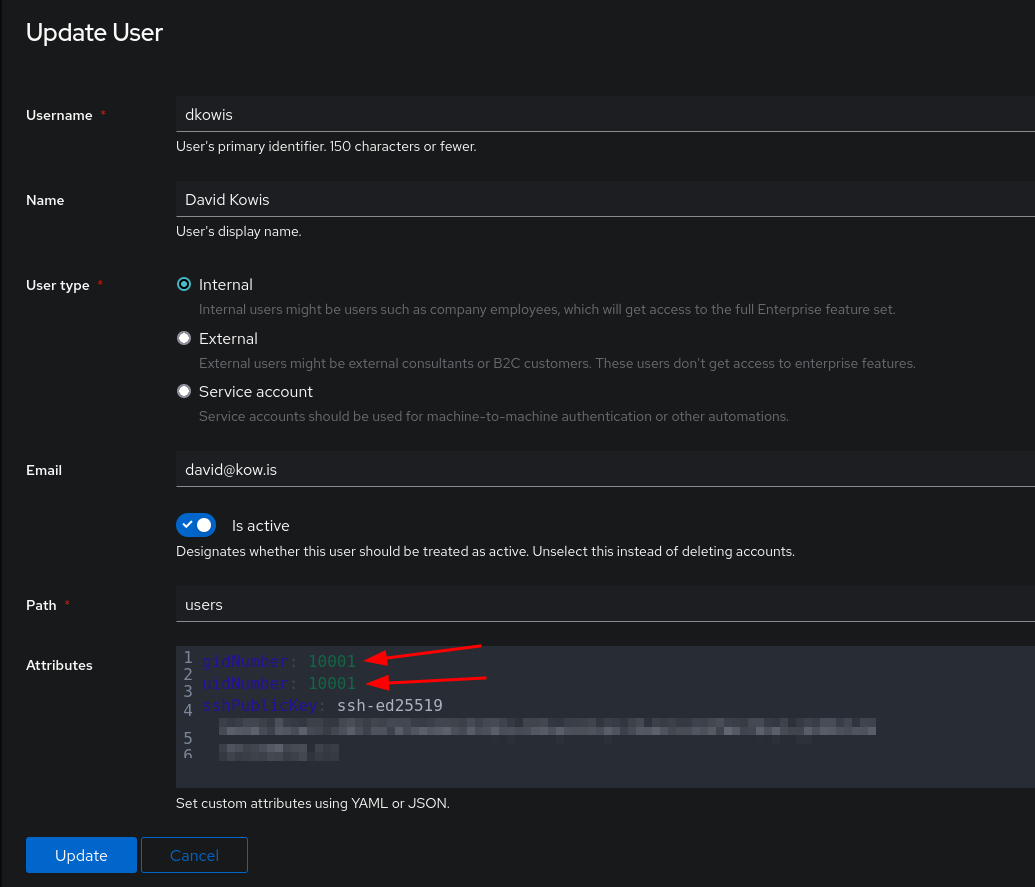The width and height of the screenshot is (1035, 887).
Task: Click the 10001 value beside gidNumber
Action: click(x=331, y=661)
